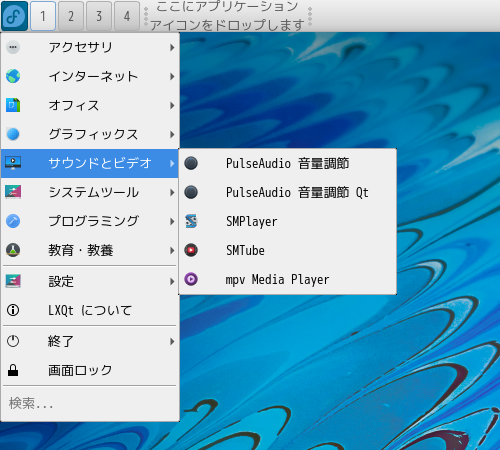The image size is (500, 450).
Task: Switch to desktop 2 in pager
Action: click(x=71, y=16)
